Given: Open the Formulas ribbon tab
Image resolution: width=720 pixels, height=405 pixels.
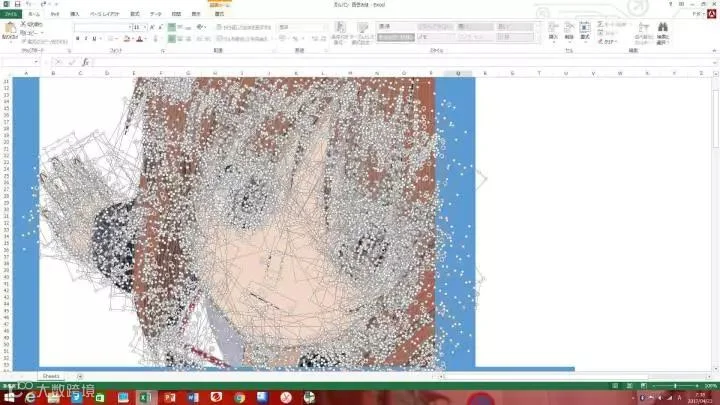Looking at the screenshot, I should (x=135, y=14).
